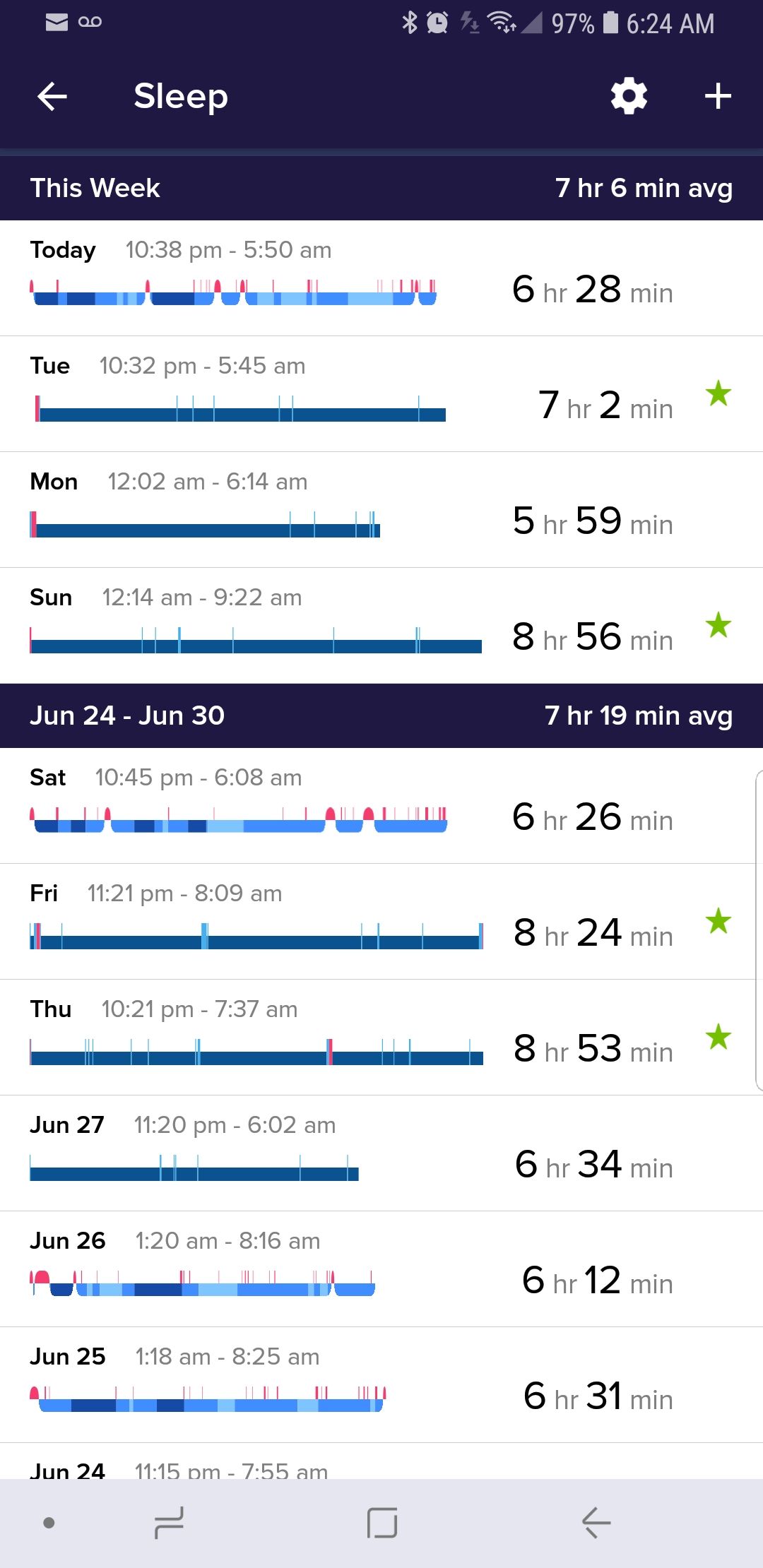Tap Sat sleep stages graph bar

(239, 821)
